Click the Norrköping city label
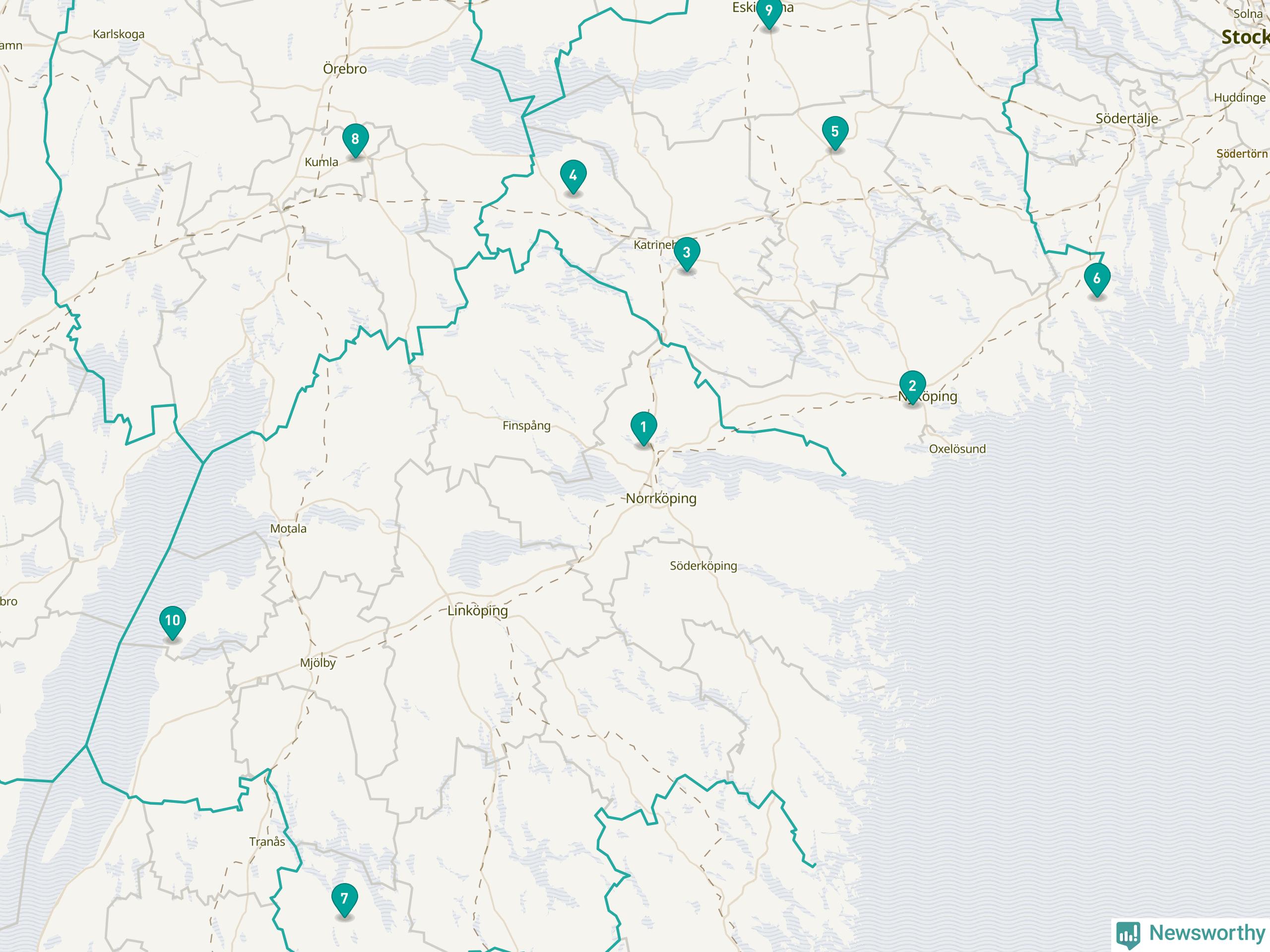Viewport: 1270px width, 952px height. coord(661,498)
